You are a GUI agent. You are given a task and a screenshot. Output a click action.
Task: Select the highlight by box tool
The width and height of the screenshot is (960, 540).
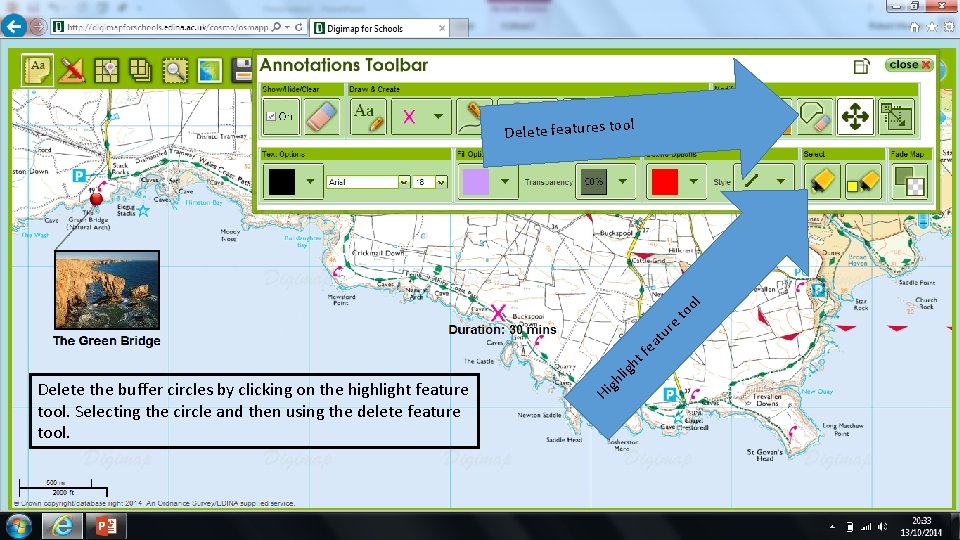click(x=863, y=181)
